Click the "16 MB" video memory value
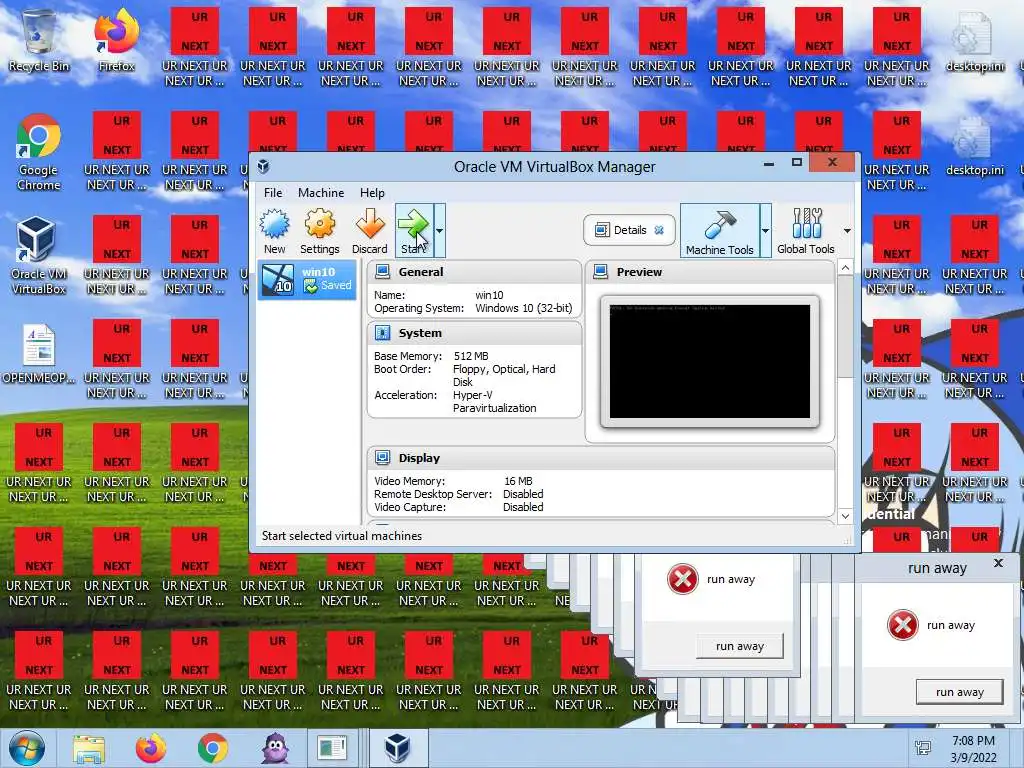 pos(518,481)
